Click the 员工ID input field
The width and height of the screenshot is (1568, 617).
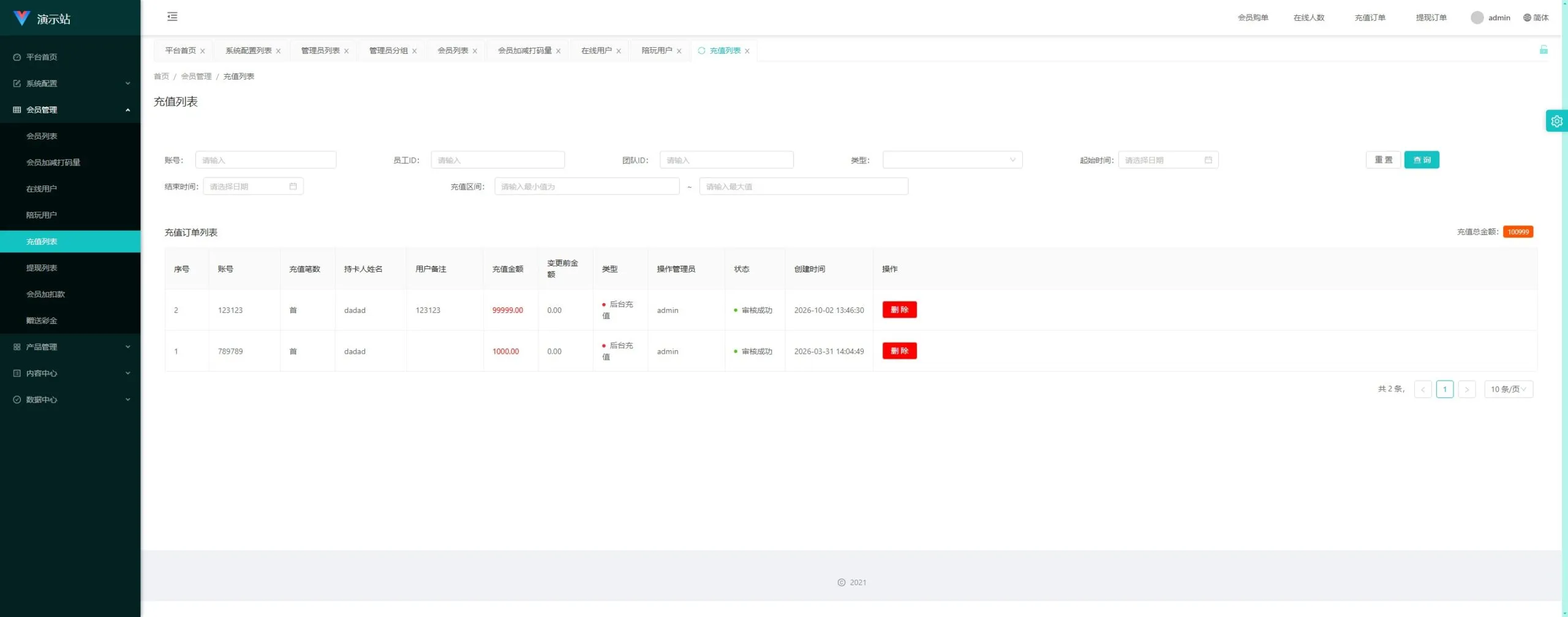point(497,160)
